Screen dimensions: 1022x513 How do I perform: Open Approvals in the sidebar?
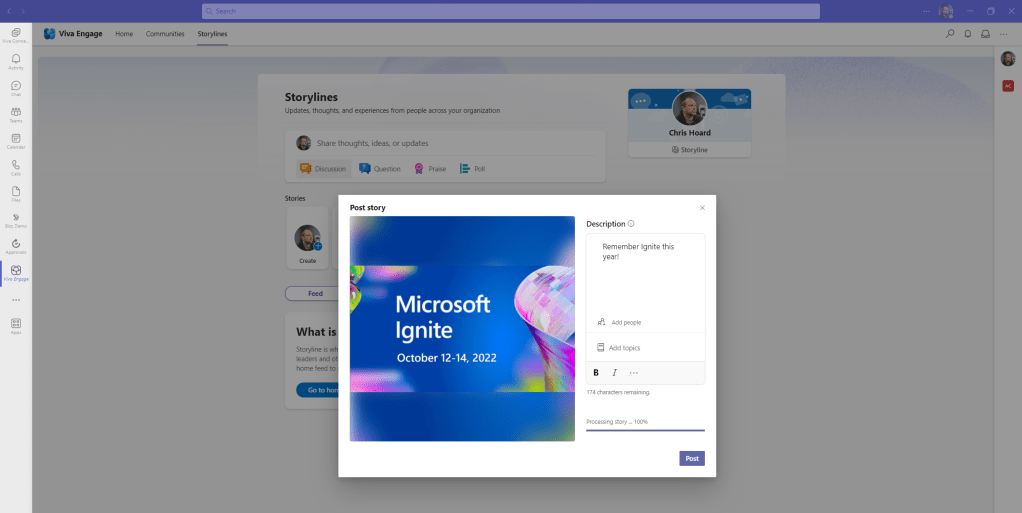point(16,244)
